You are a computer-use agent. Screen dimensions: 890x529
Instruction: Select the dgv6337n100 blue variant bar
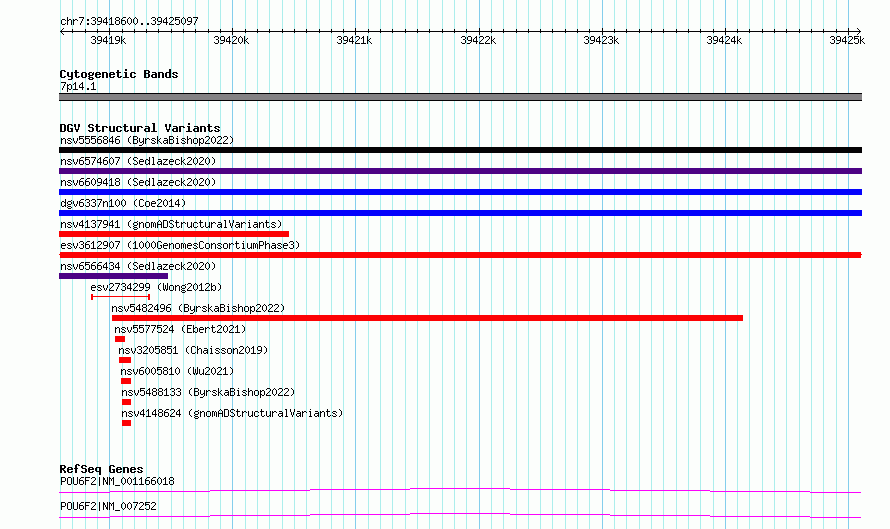pos(460,213)
